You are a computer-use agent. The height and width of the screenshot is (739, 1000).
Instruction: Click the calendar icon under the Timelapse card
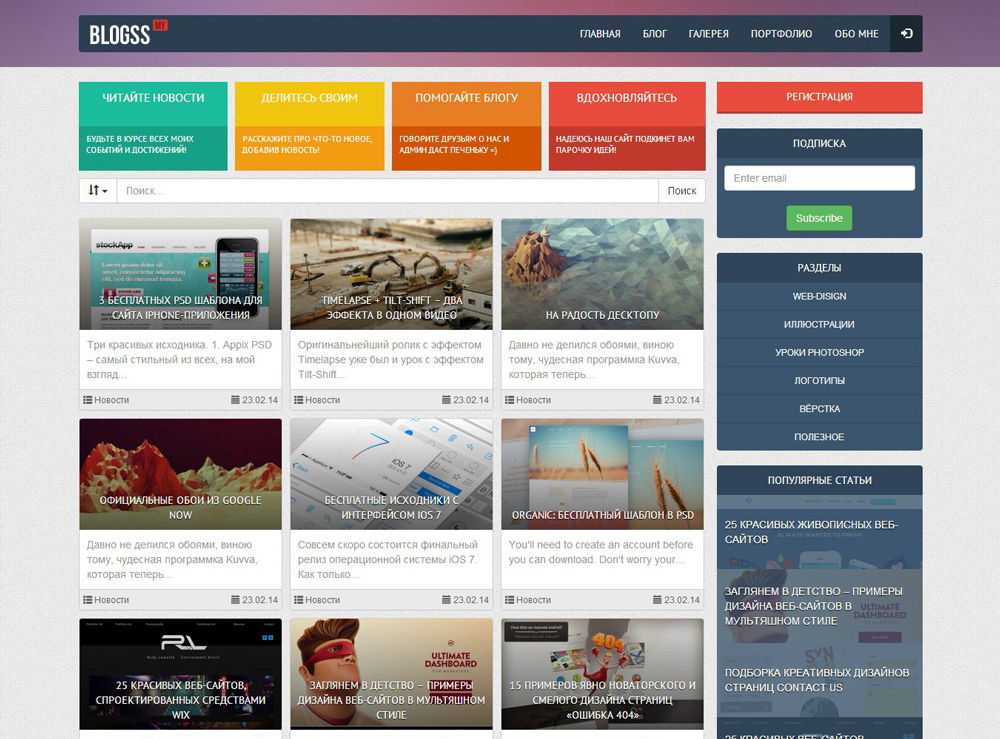click(446, 400)
